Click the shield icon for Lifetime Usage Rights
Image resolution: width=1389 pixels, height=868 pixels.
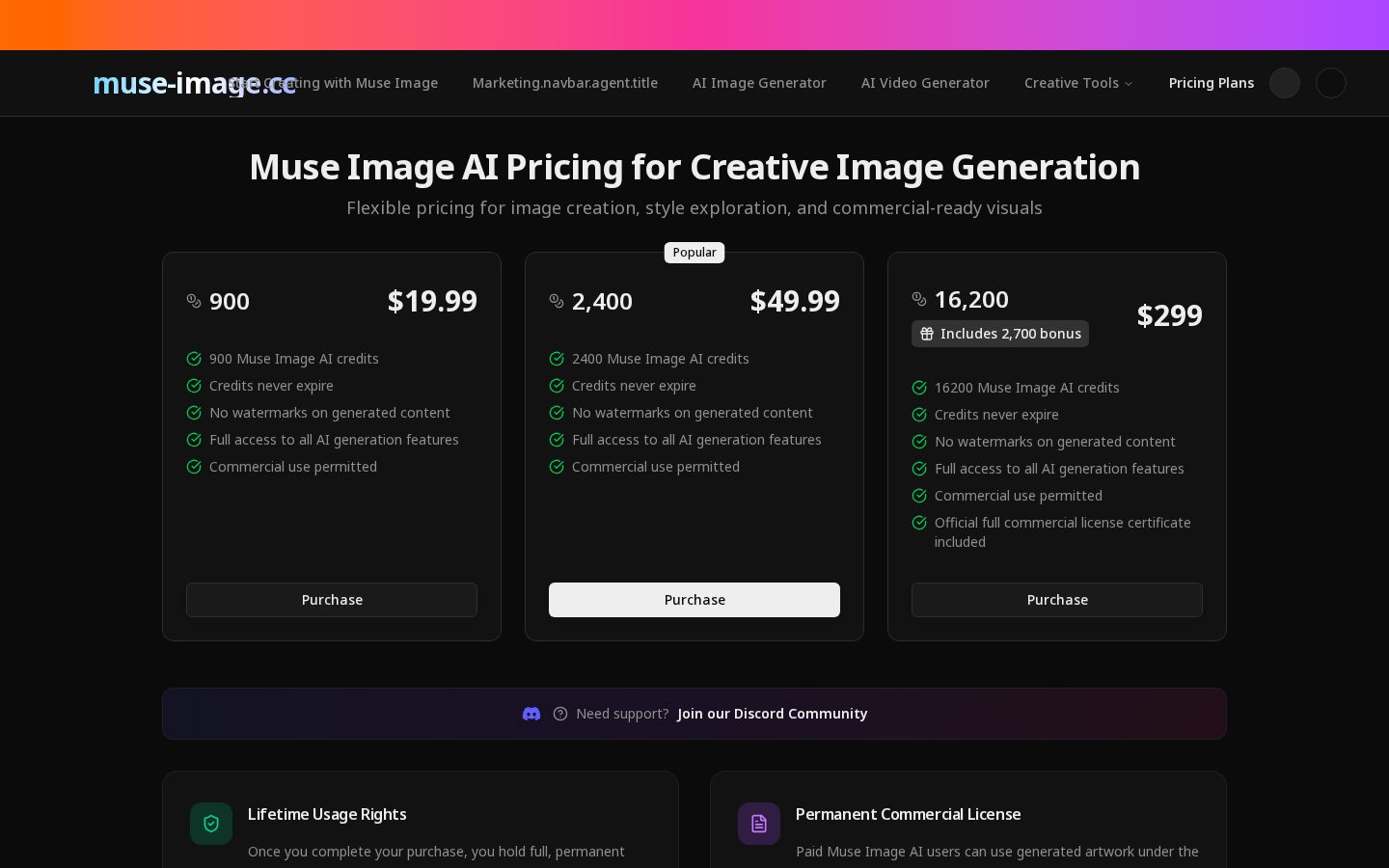(211, 824)
